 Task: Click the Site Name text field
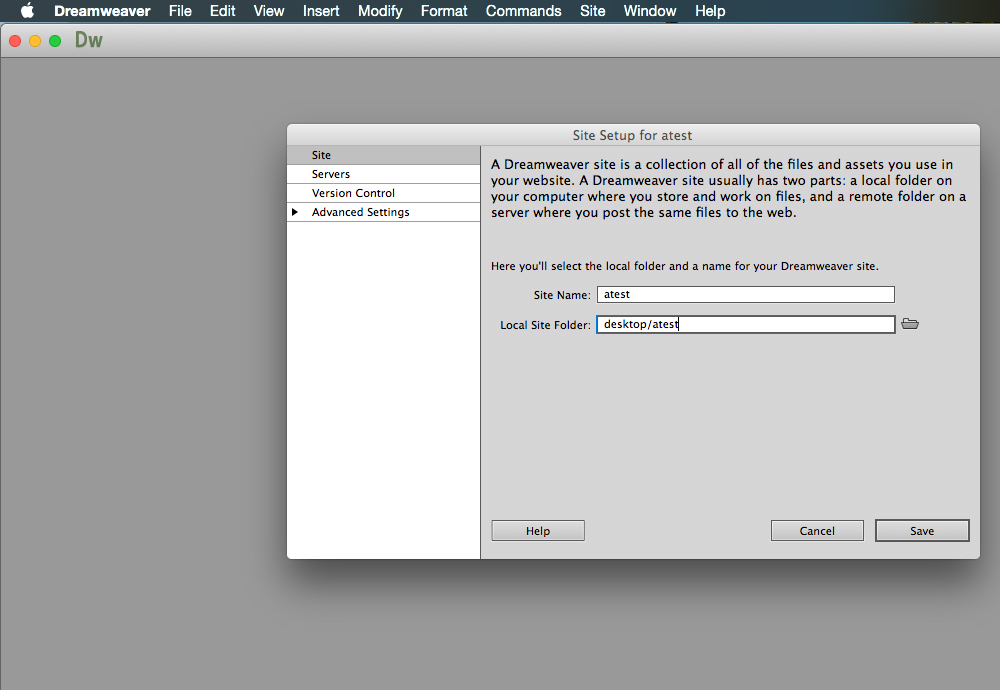[745, 295]
